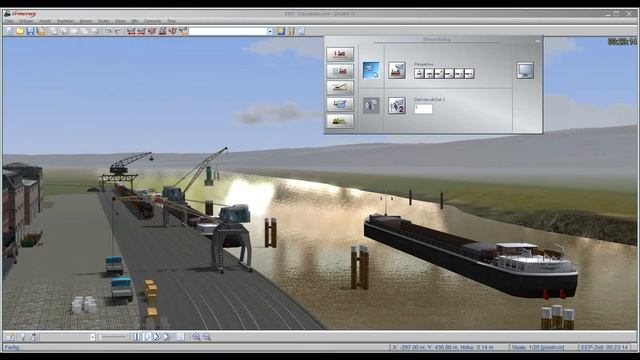Viewport: 640px width, 360px height.
Task: Speed up with the double-arrow fast-forward button
Action: point(157,337)
